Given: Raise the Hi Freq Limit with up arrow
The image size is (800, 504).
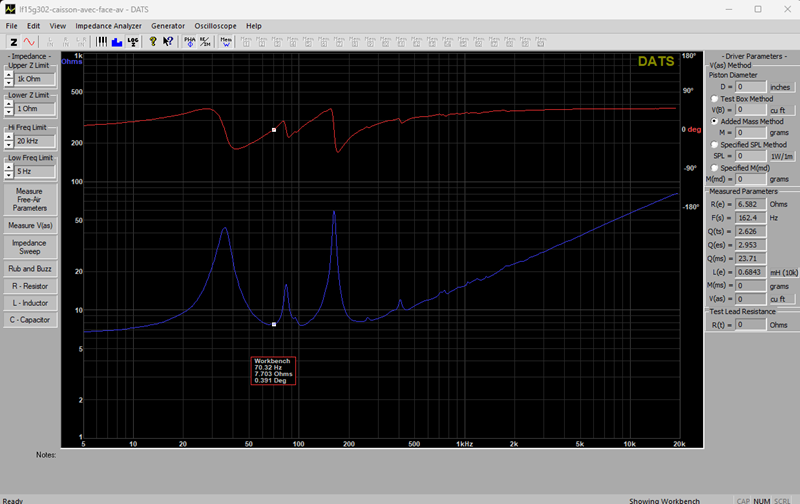Looking at the screenshot, I should (x=9, y=137).
